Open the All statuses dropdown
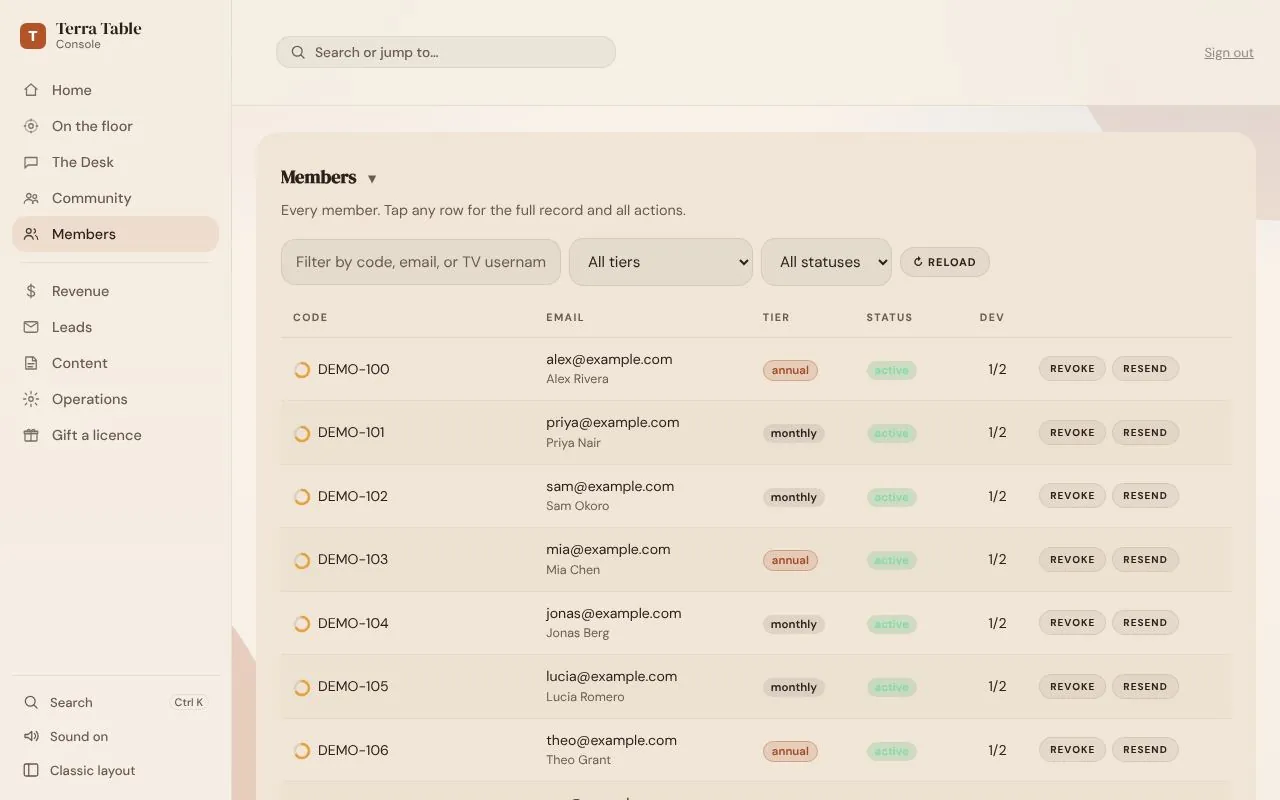 [x=826, y=262]
